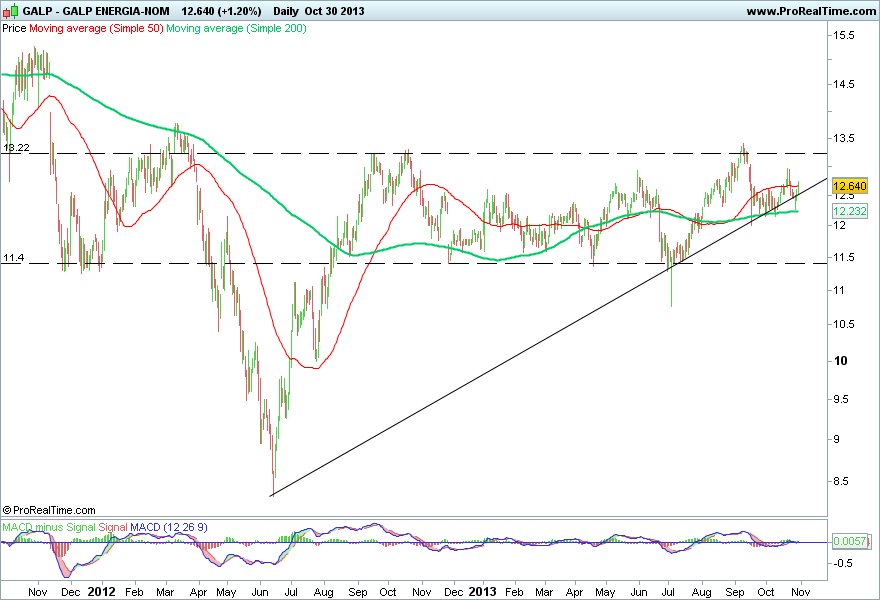Click the red Signal legend label
This screenshot has width=880, height=600.
(x=113, y=527)
